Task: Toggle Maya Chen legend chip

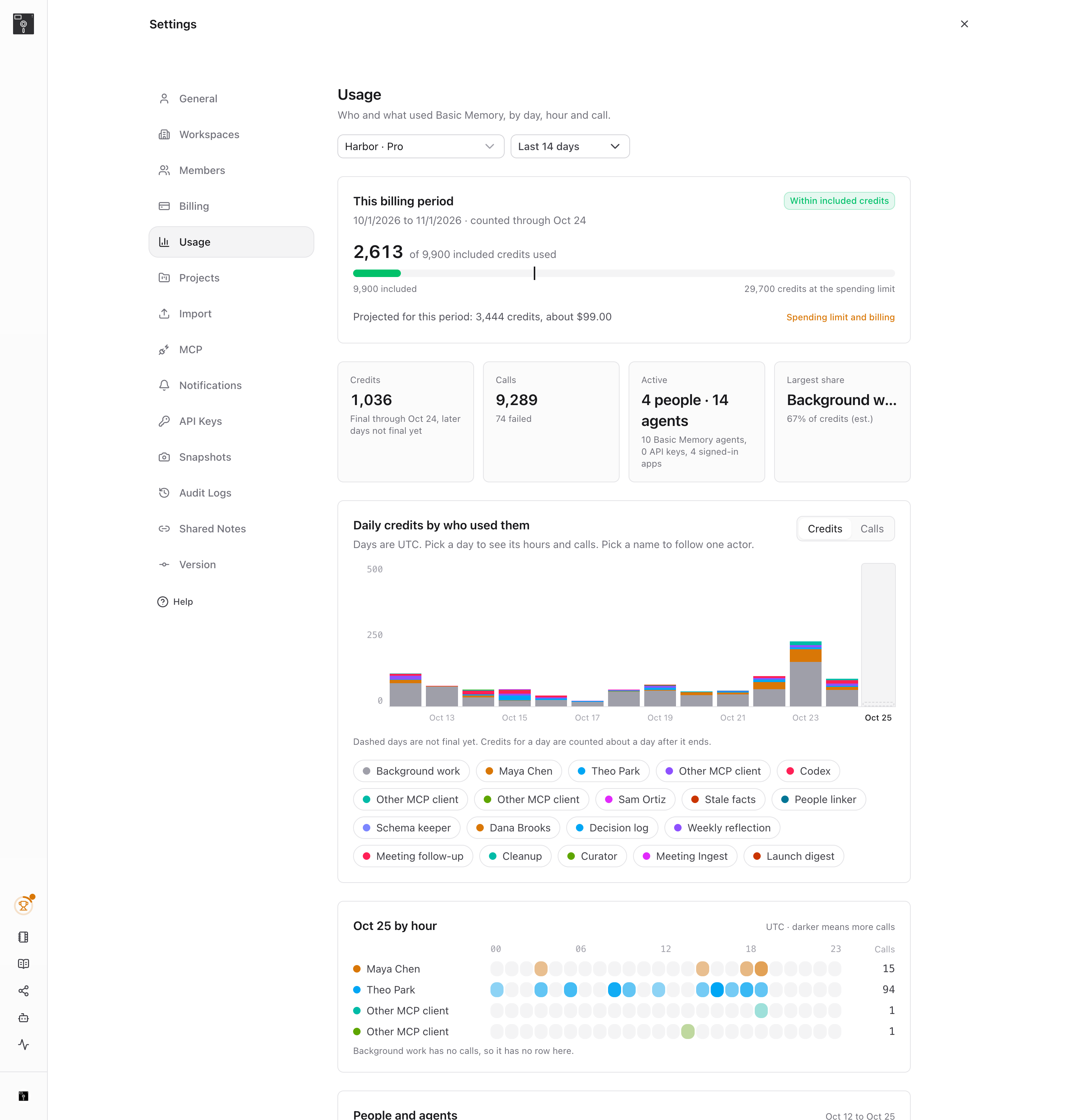Action: click(x=519, y=771)
